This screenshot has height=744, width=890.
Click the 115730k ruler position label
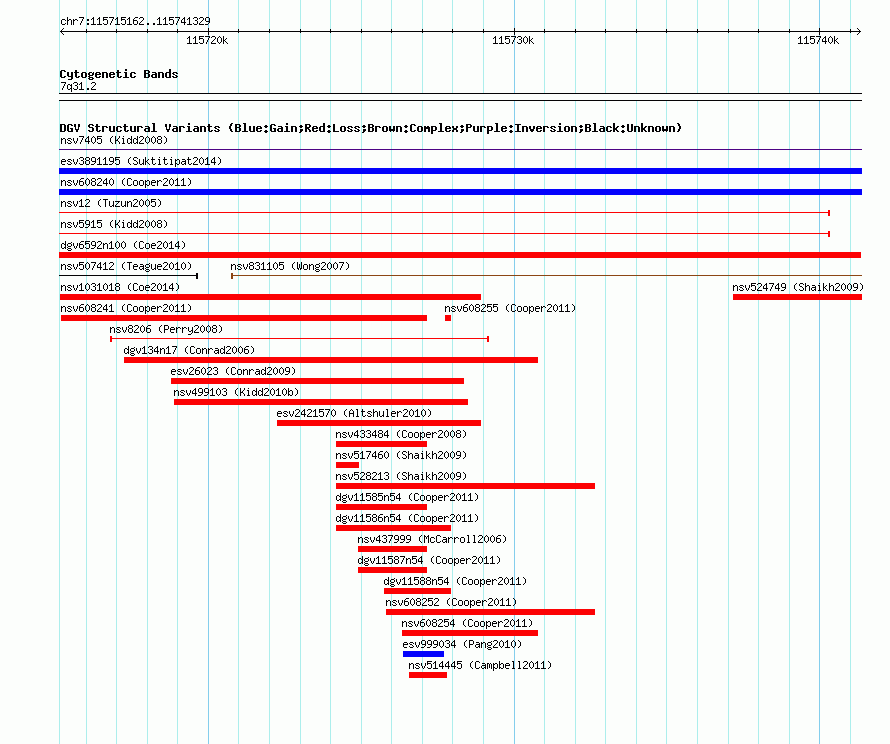513,40
